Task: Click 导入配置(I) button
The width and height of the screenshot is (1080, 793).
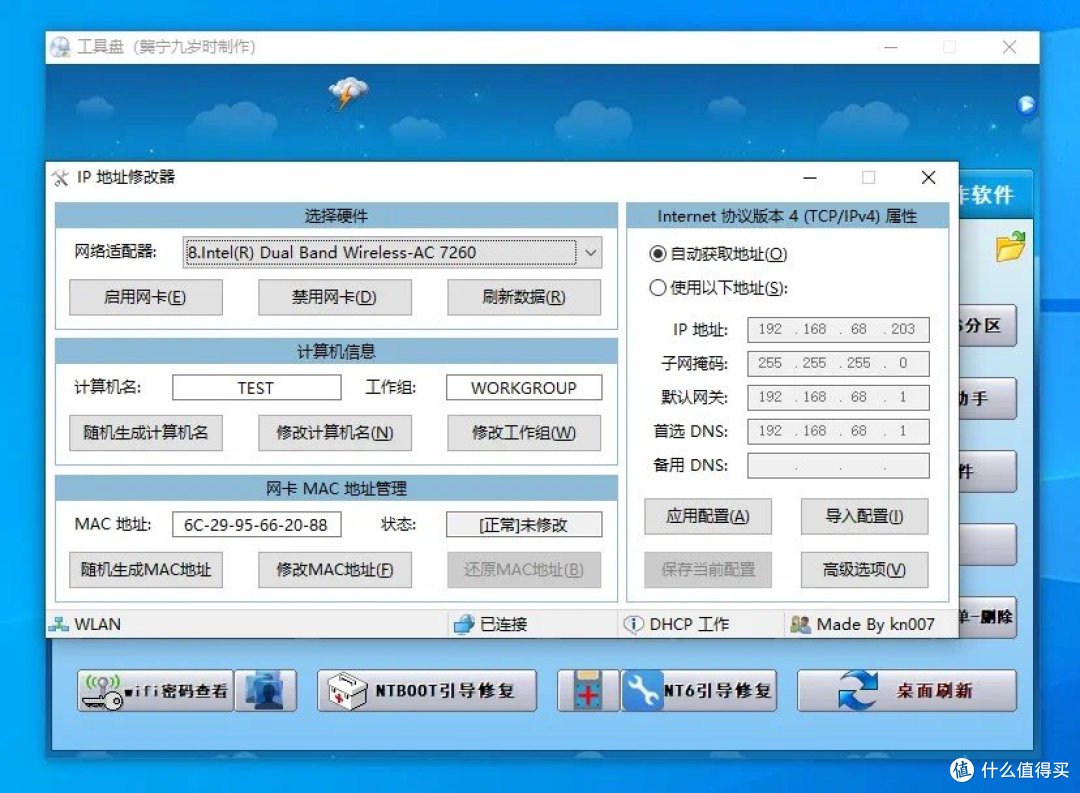Action: [x=864, y=516]
